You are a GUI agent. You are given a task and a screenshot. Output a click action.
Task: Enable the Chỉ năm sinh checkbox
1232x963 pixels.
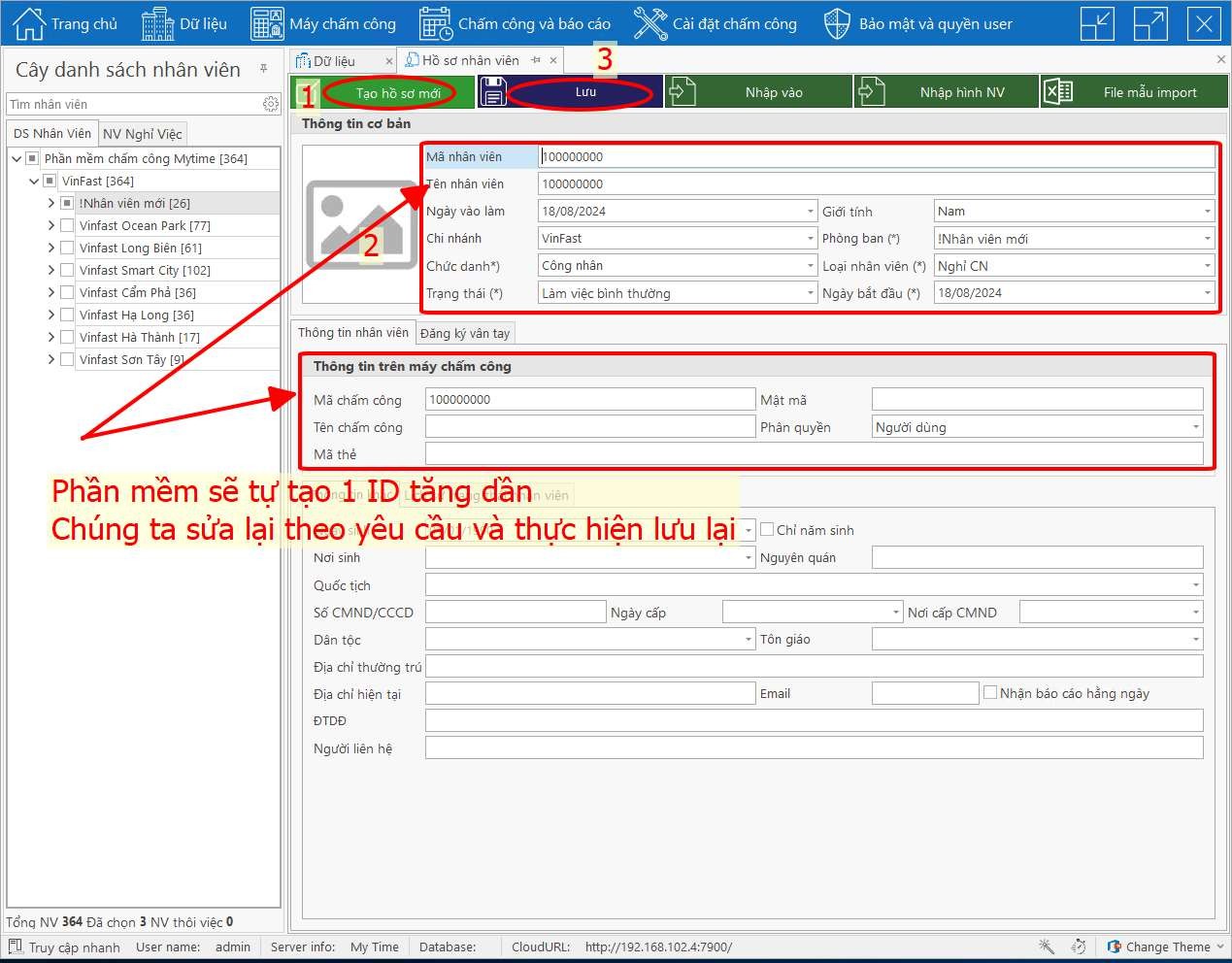[767, 530]
